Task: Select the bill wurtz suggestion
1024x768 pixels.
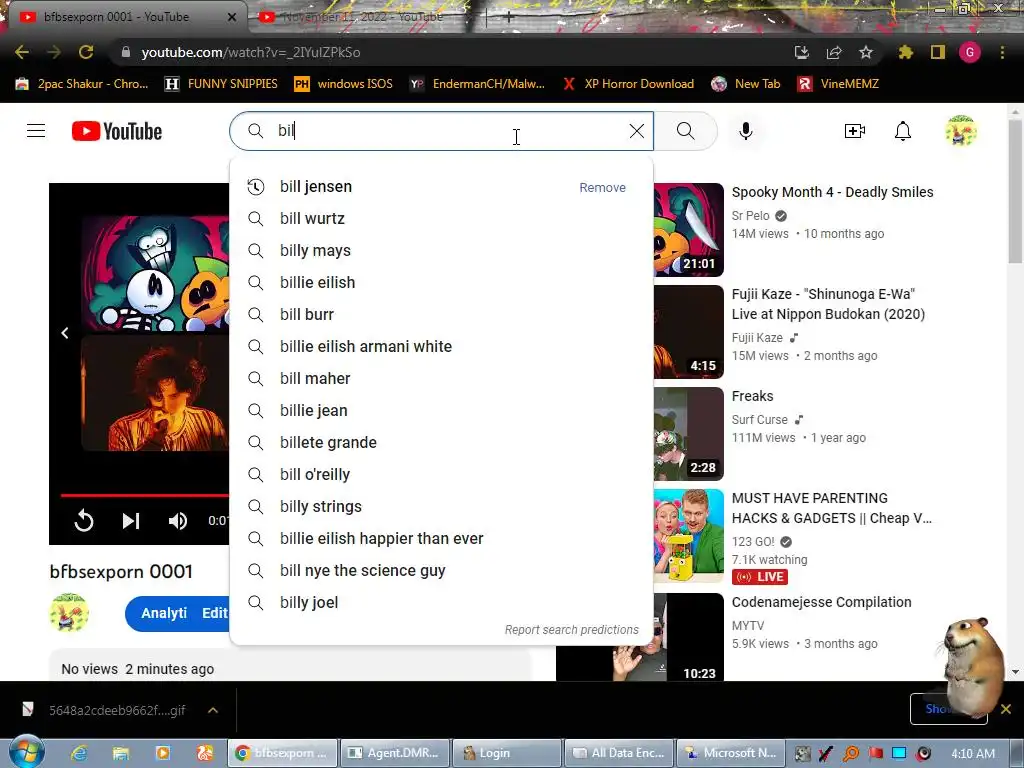Action: point(441,219)
